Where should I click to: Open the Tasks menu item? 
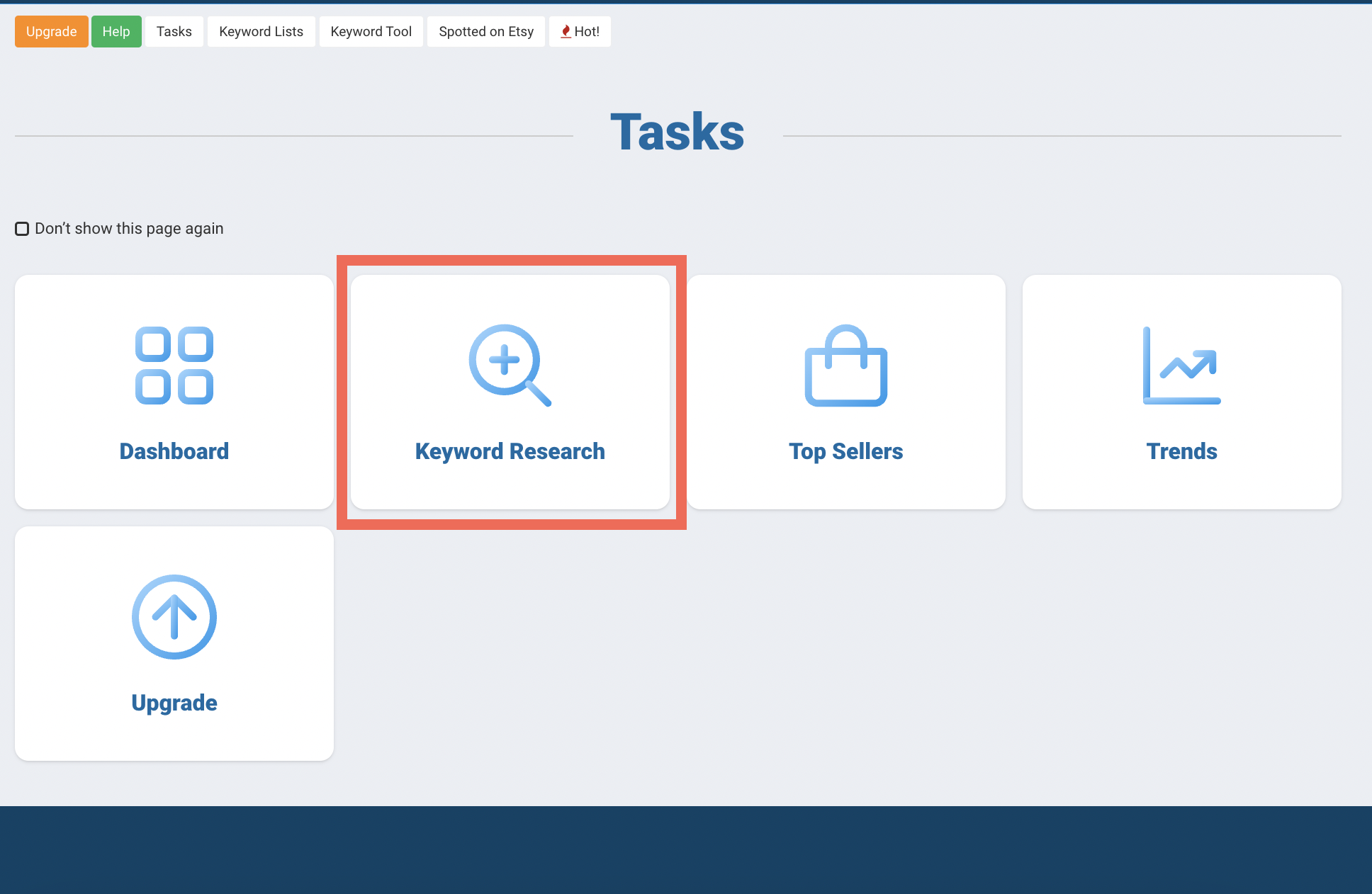tap(174, 32)
